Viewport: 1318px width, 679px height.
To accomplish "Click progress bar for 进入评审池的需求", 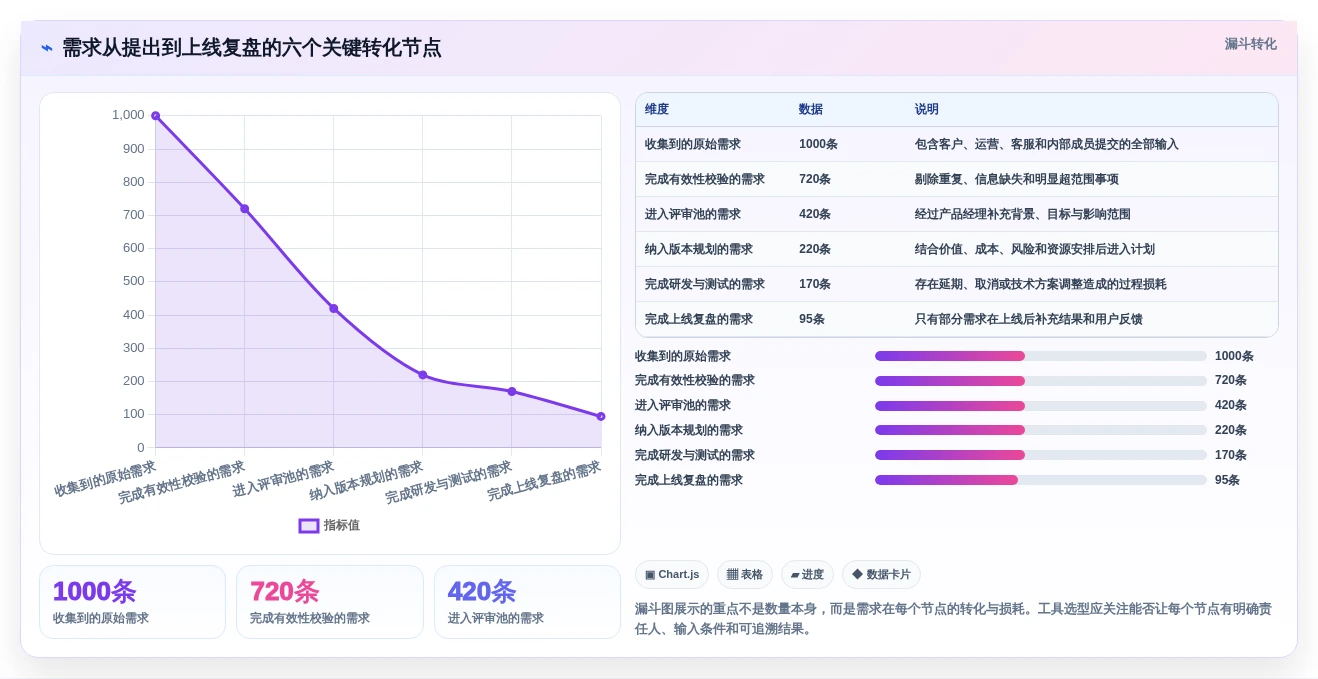I will point(1041,405).
